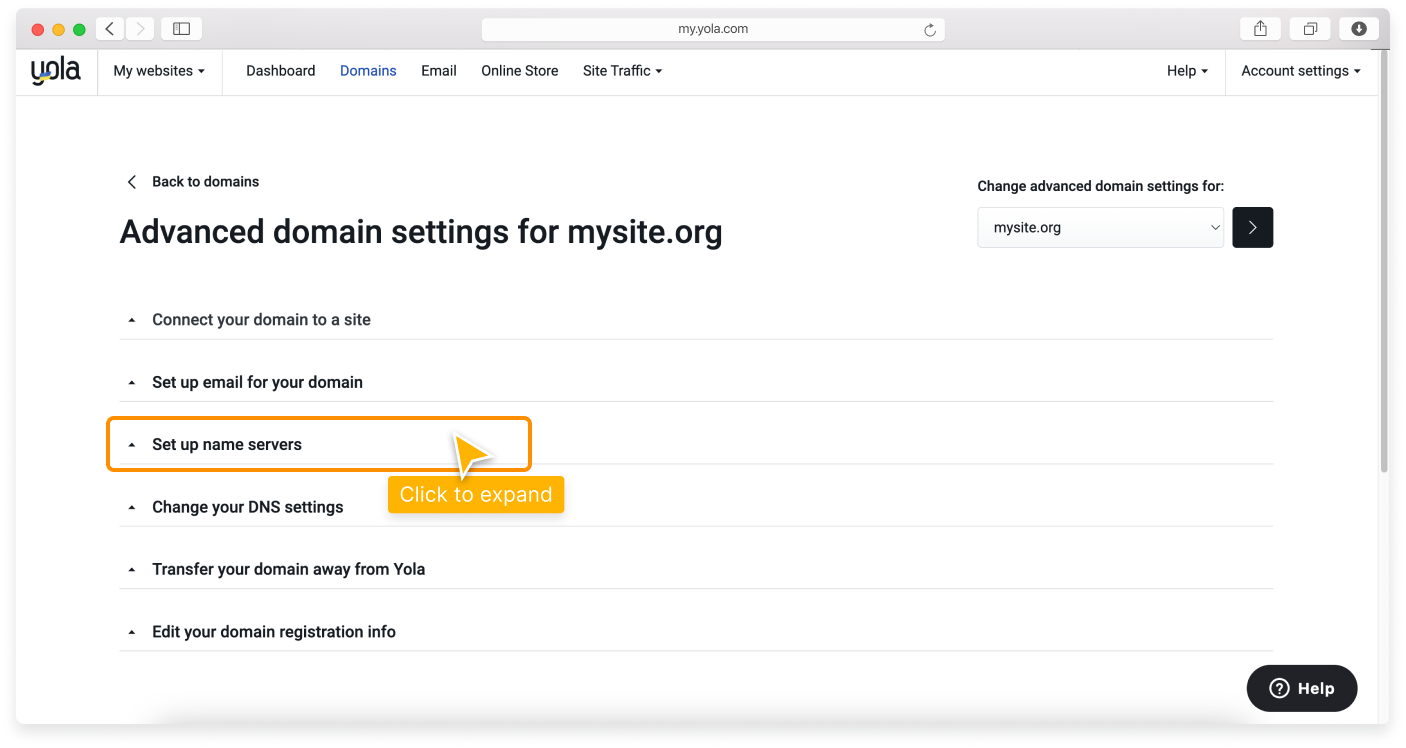Click the dark arrow button beside domain selector
1406x748 pixels.
tap(1252, 228)
